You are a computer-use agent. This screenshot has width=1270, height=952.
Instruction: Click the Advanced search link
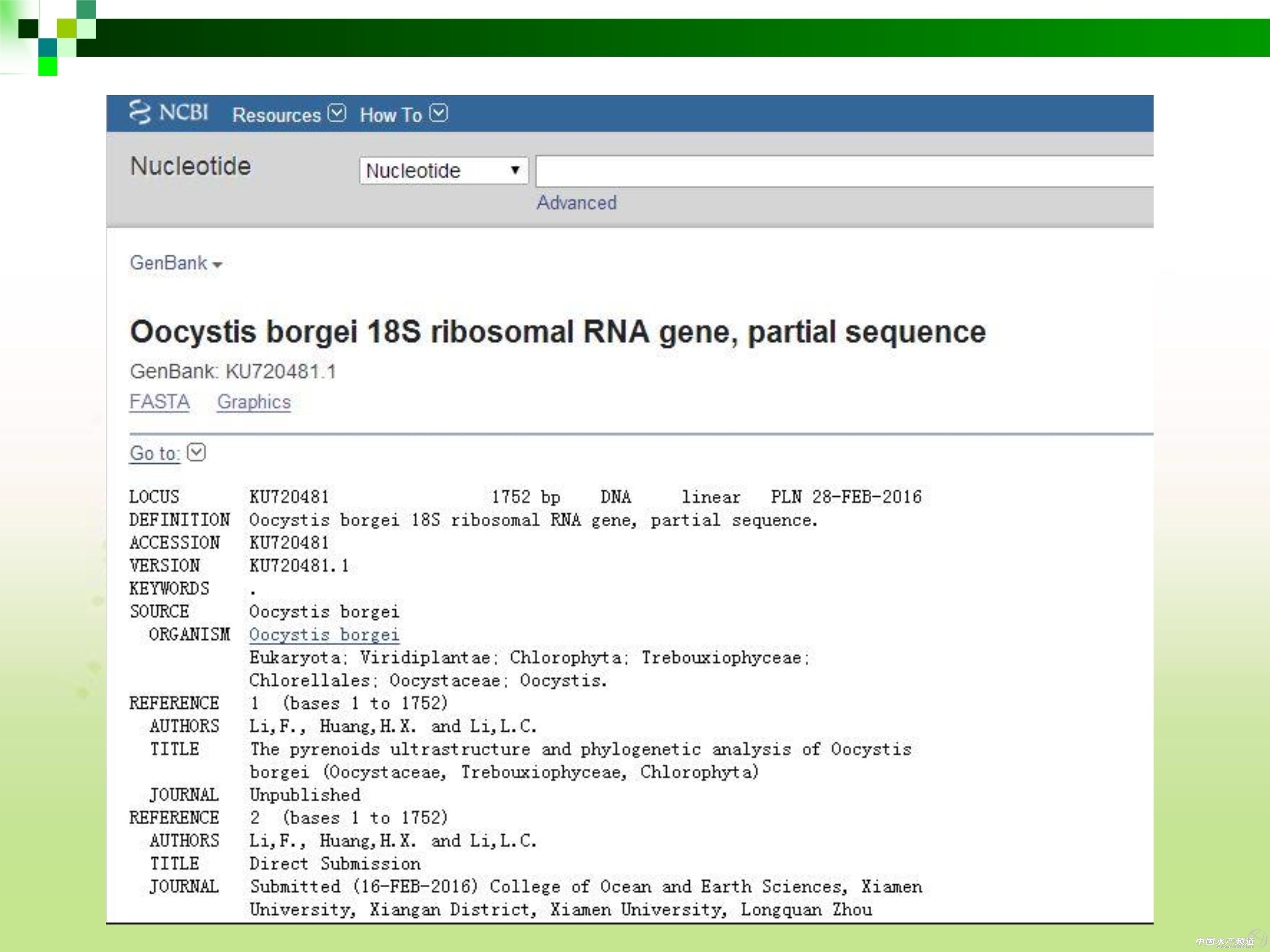pyautogui.click(x=577, y=203)
